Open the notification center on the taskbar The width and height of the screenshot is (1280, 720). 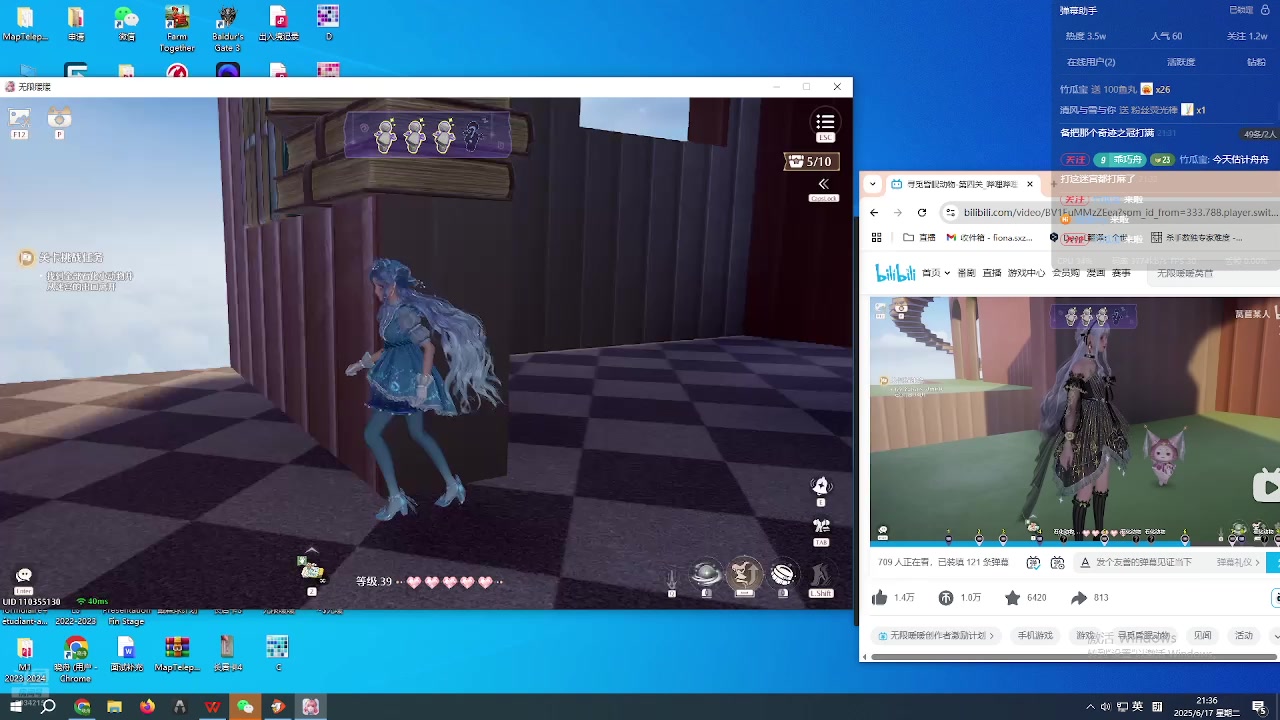(x=1259, y=707)
